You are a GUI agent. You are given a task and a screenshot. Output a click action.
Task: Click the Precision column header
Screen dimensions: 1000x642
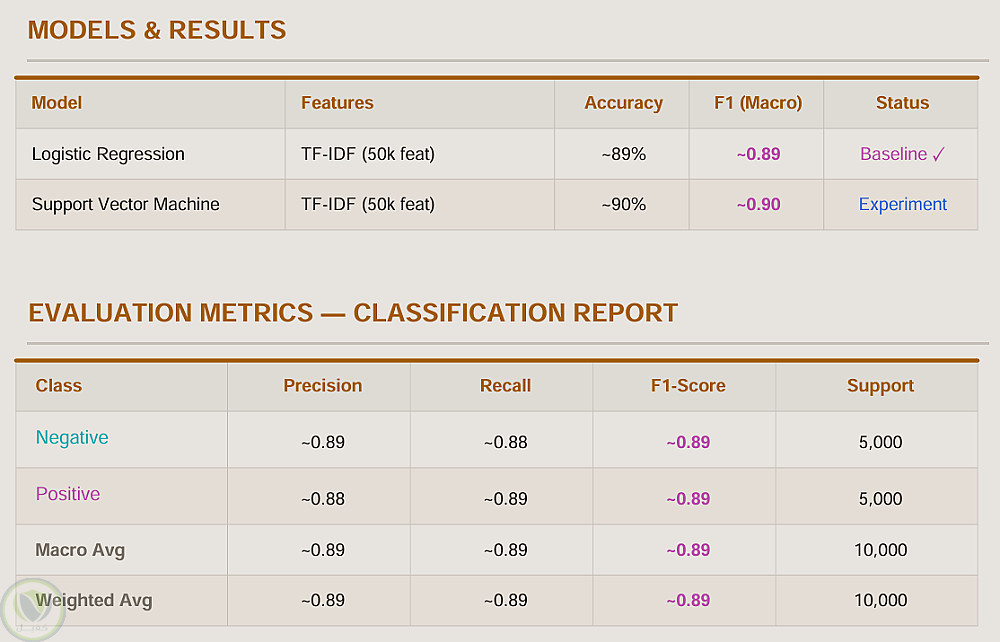point(322,386)
